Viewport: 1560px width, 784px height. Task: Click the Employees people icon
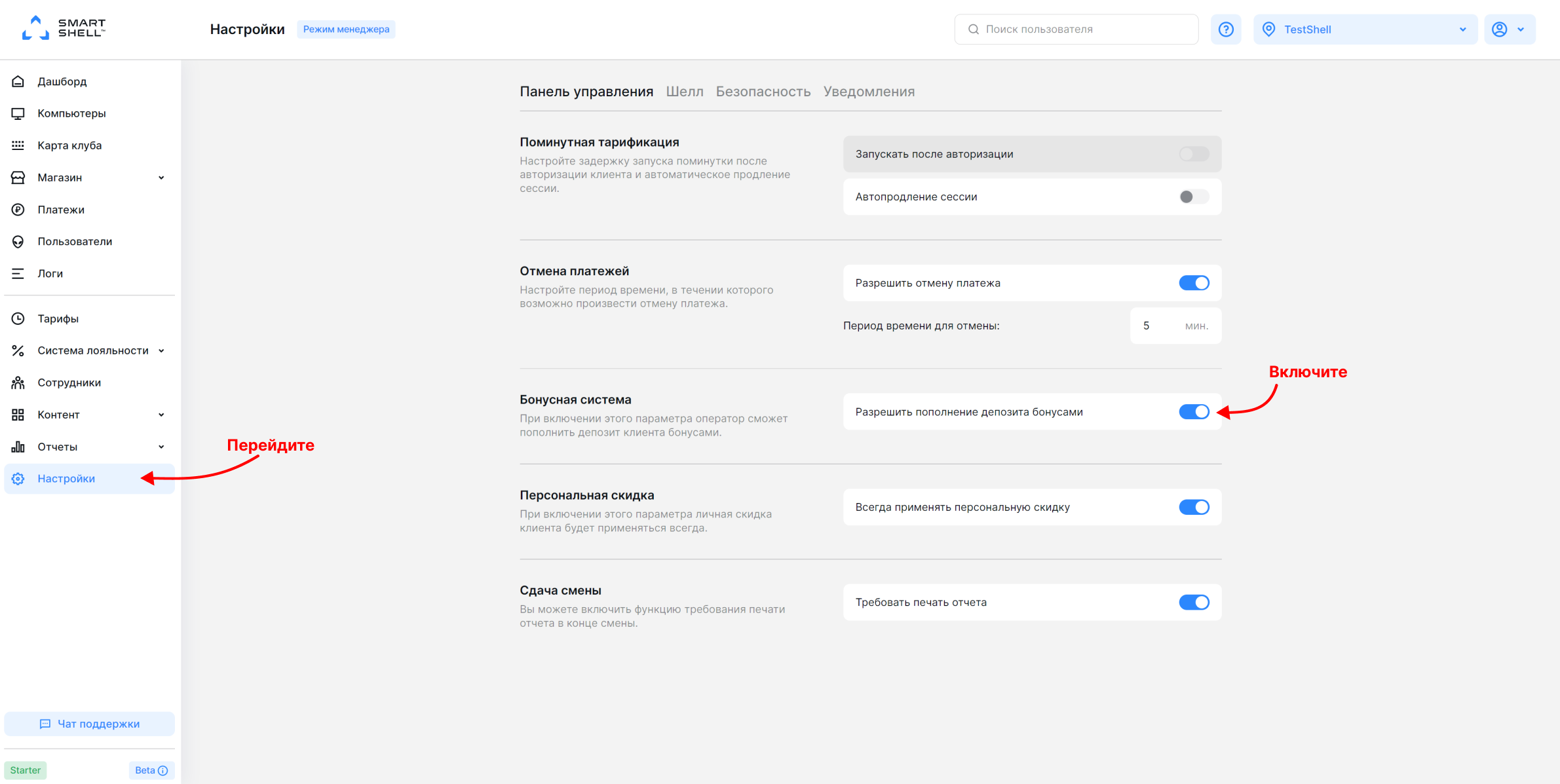[18, 383]
